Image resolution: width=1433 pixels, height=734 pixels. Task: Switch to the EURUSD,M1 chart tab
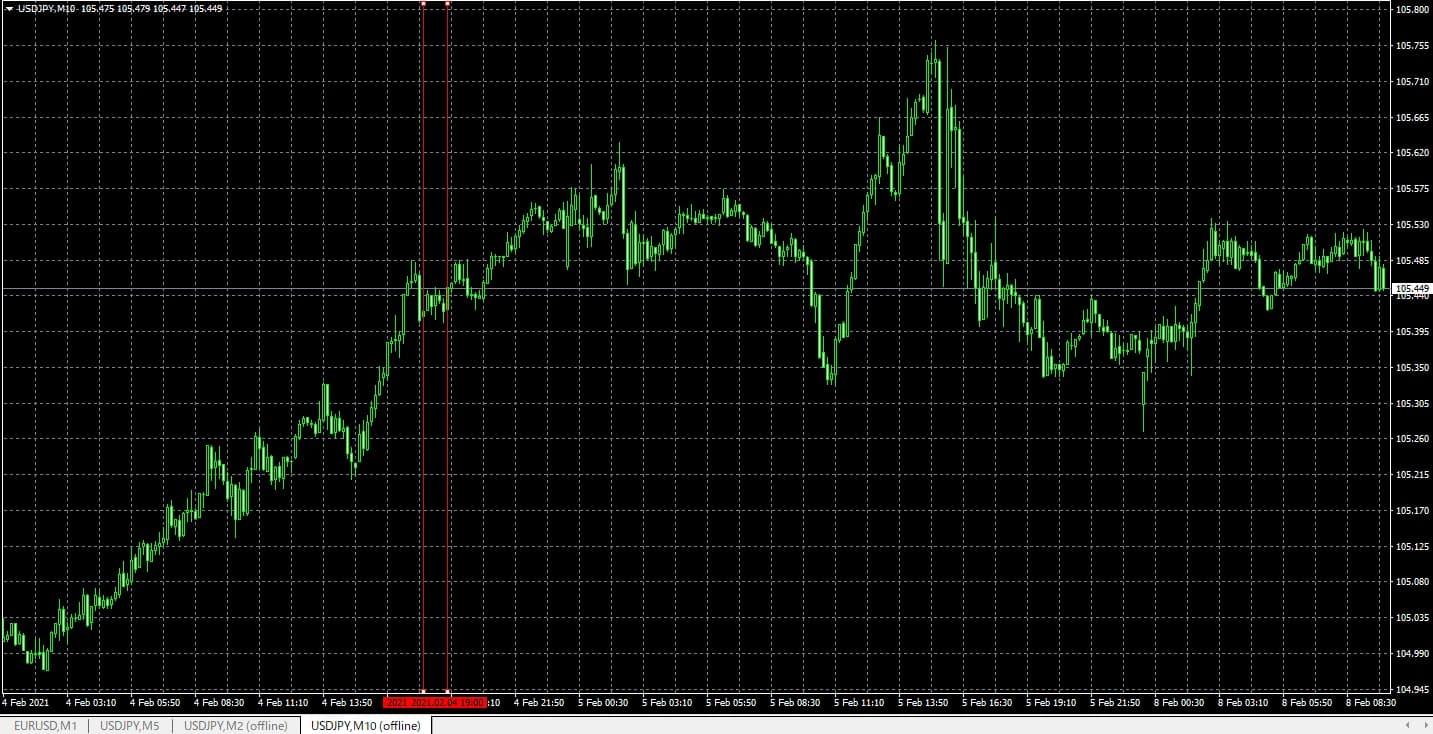point(45,725)
